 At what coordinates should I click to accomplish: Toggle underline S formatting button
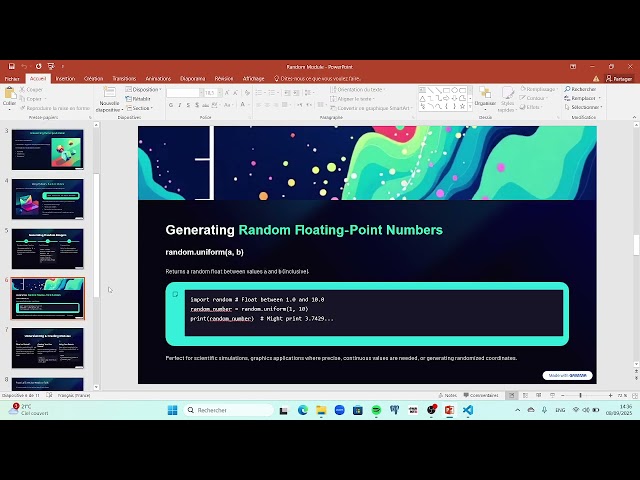tap(188, 105)
